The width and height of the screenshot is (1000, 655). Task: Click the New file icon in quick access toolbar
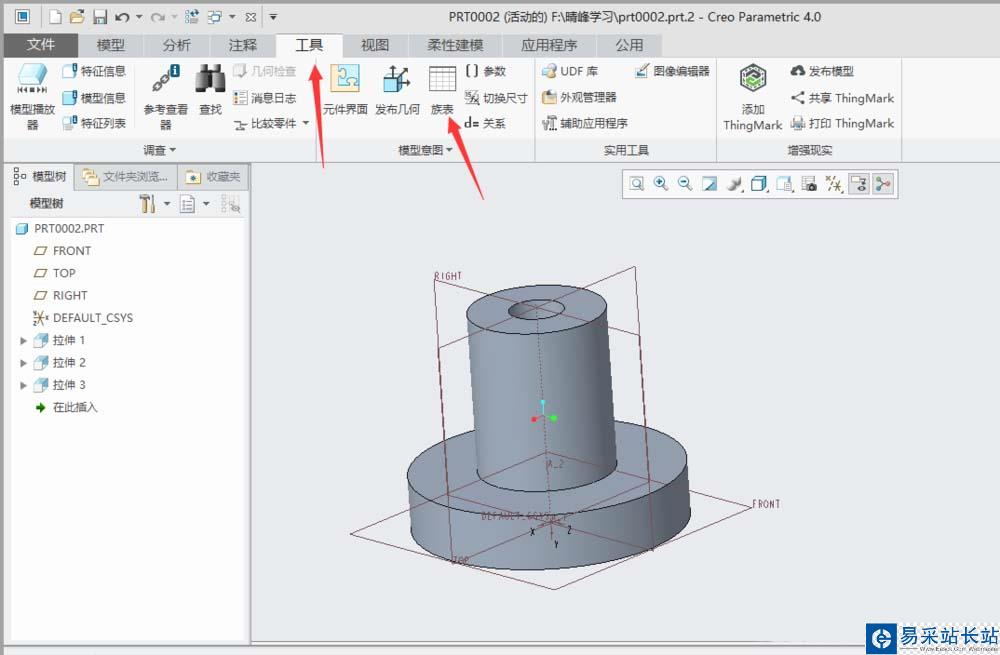coord(55,17)
